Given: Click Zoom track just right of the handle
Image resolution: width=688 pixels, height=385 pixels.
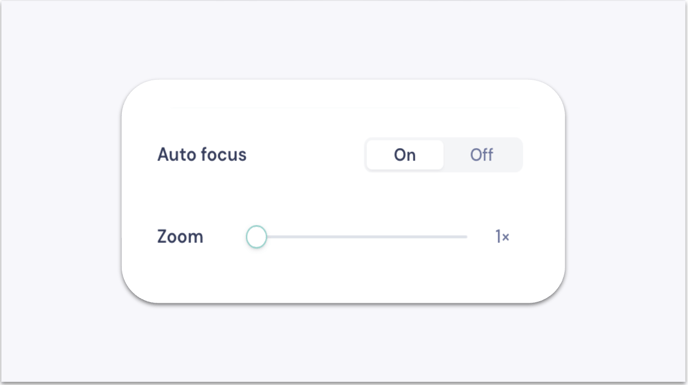Looking at the screenshot, I should click(273, 237).
